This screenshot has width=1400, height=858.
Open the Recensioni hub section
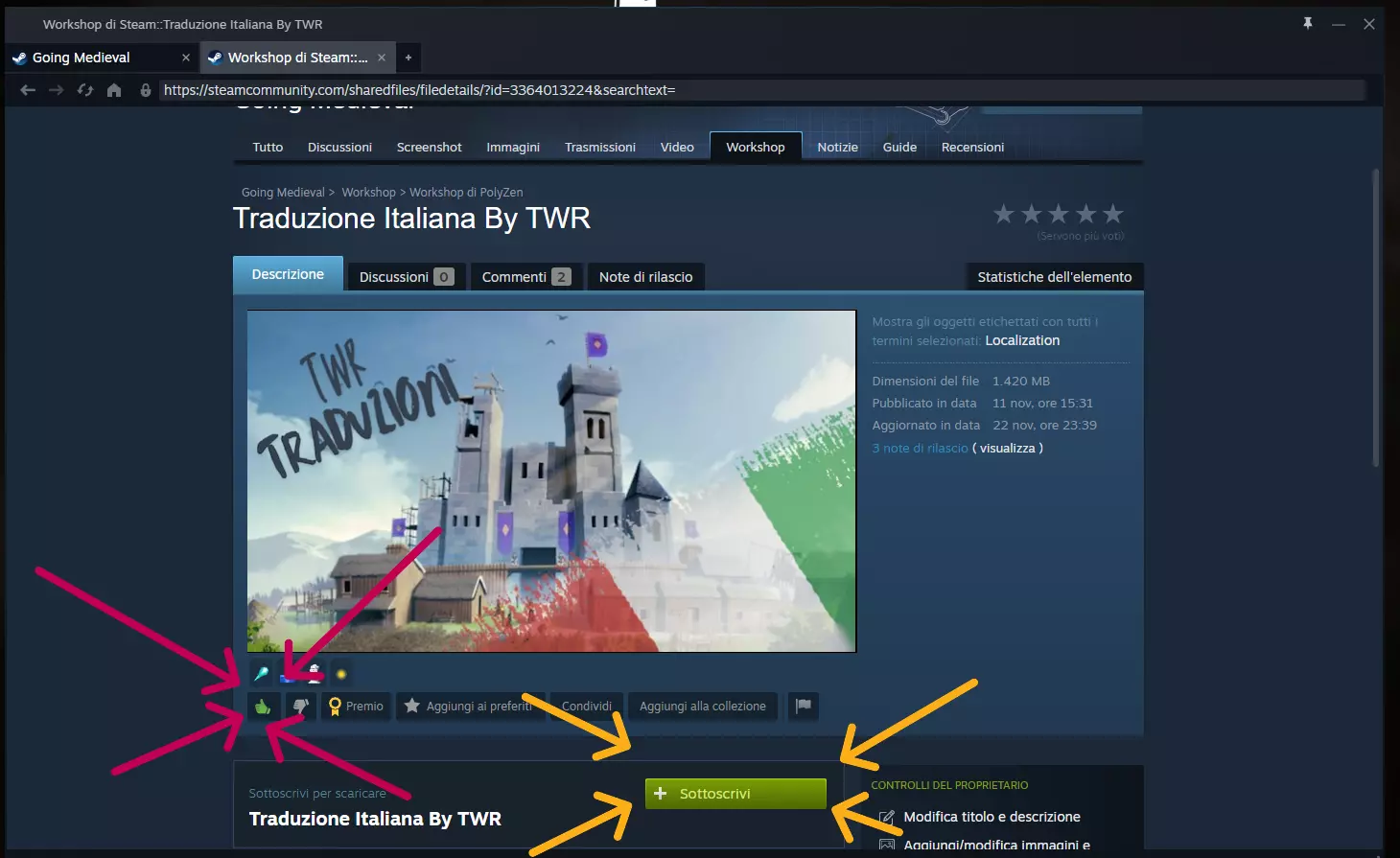pyautogui.click(x=972, y=148)
